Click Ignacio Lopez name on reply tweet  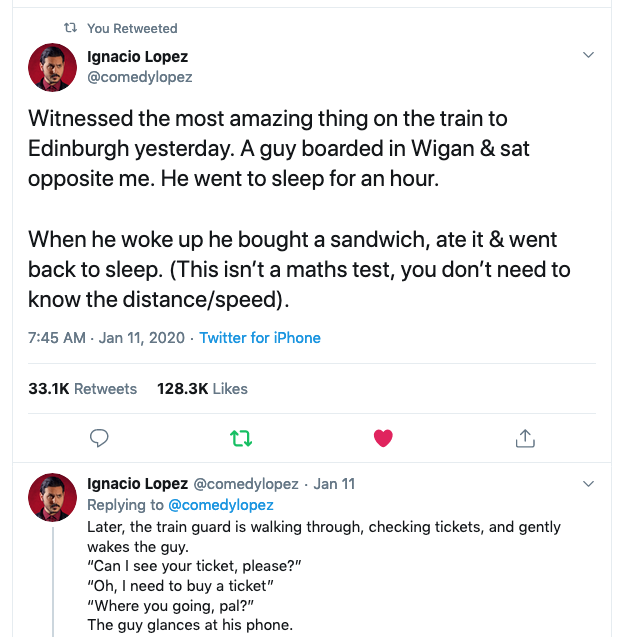(x=137, y=484)
